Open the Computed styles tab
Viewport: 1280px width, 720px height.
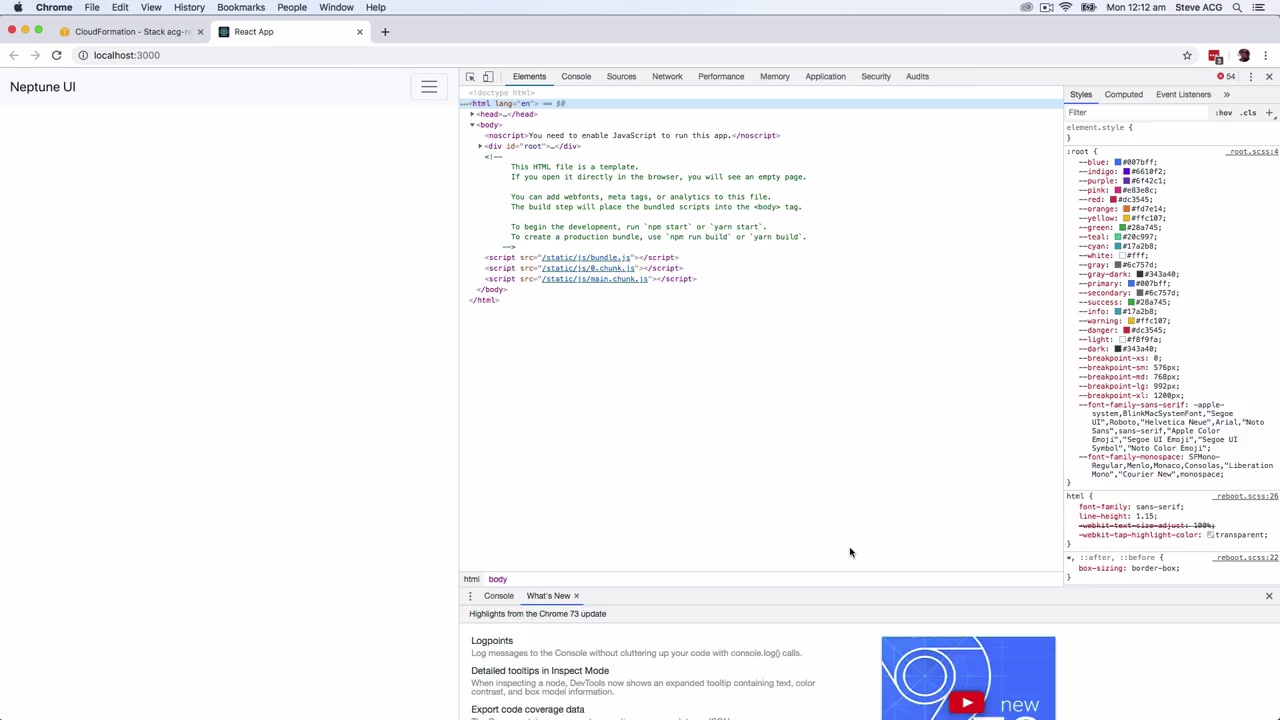click(1123, 95)
